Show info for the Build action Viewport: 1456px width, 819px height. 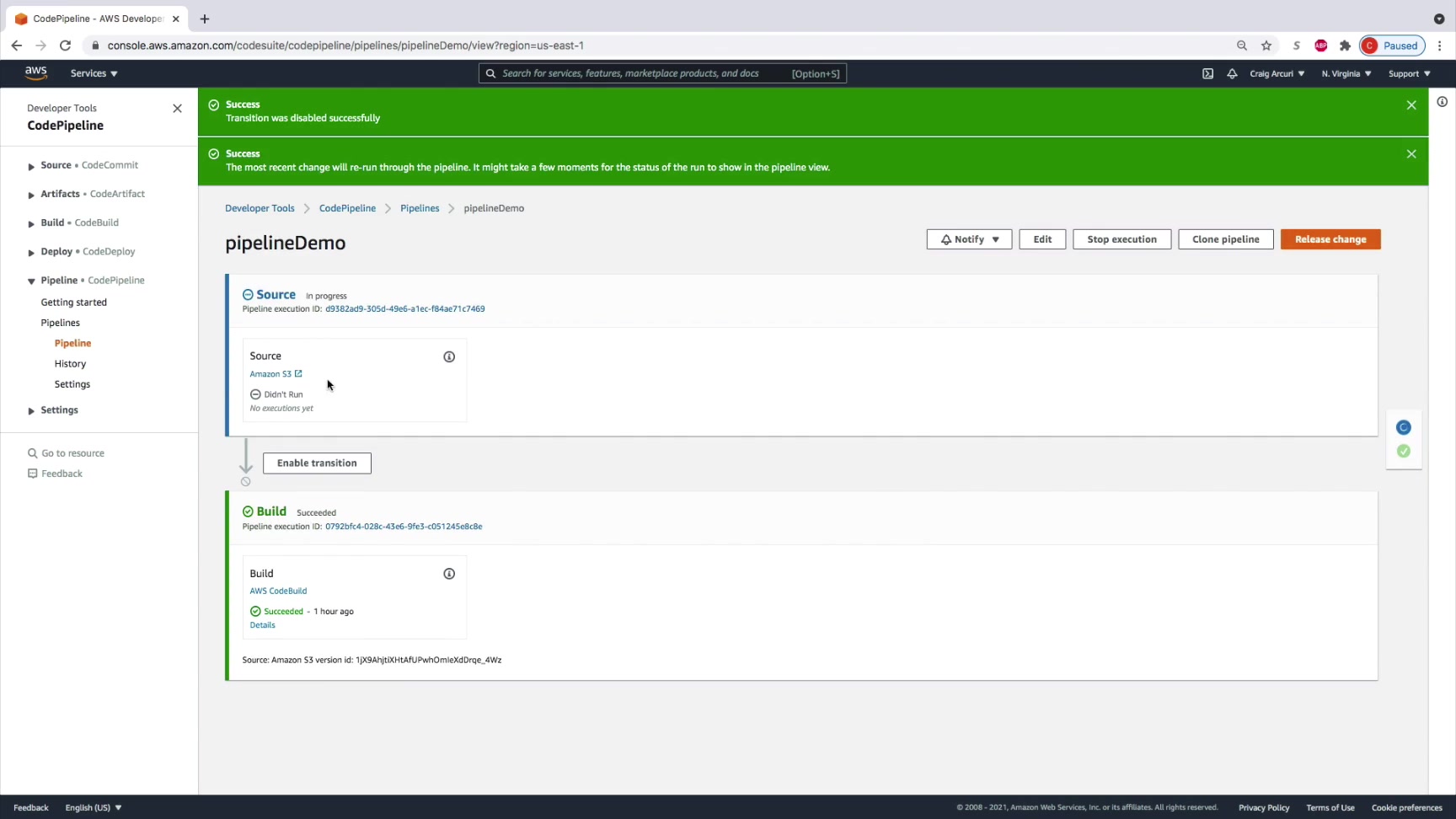[x=449, y=574]
